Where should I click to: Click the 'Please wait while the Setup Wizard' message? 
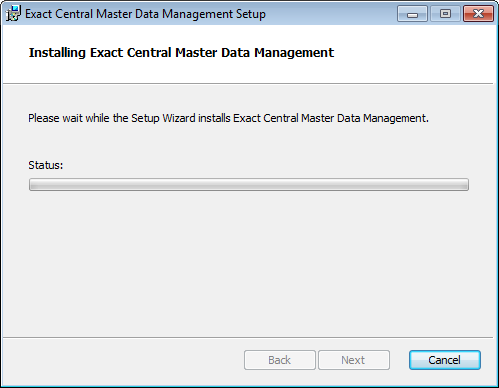(x=228, y=118)
